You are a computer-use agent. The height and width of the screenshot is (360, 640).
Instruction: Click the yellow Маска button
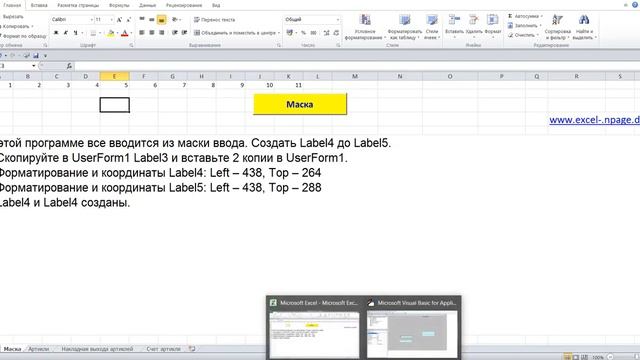(x=300, y=104)
